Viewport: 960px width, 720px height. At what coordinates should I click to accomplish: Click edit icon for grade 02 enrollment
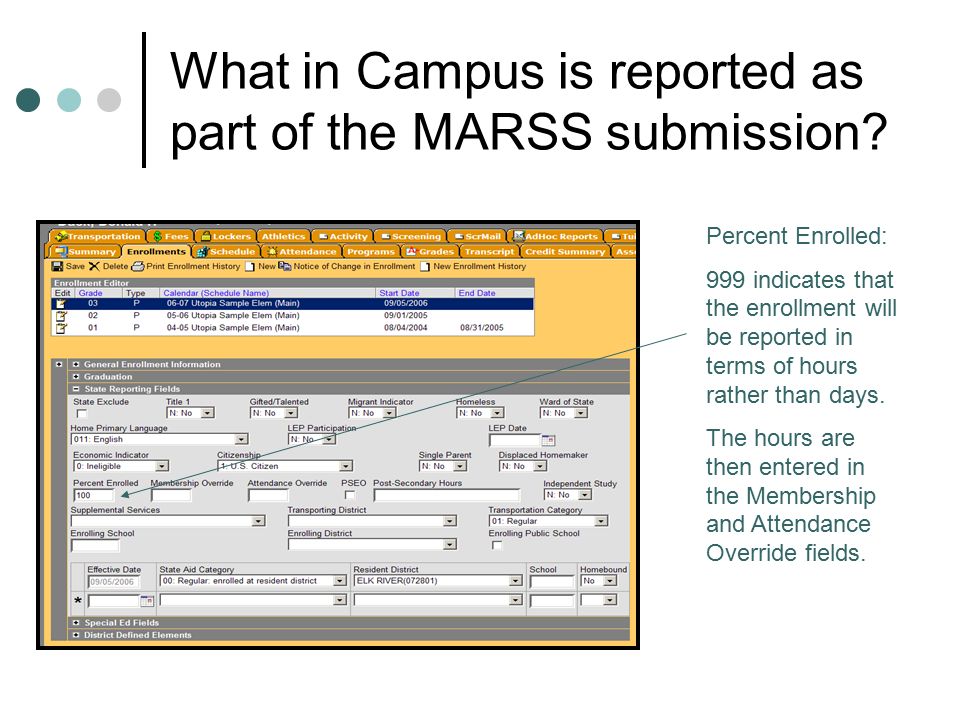pyautogui.click(x=61, y=316)
